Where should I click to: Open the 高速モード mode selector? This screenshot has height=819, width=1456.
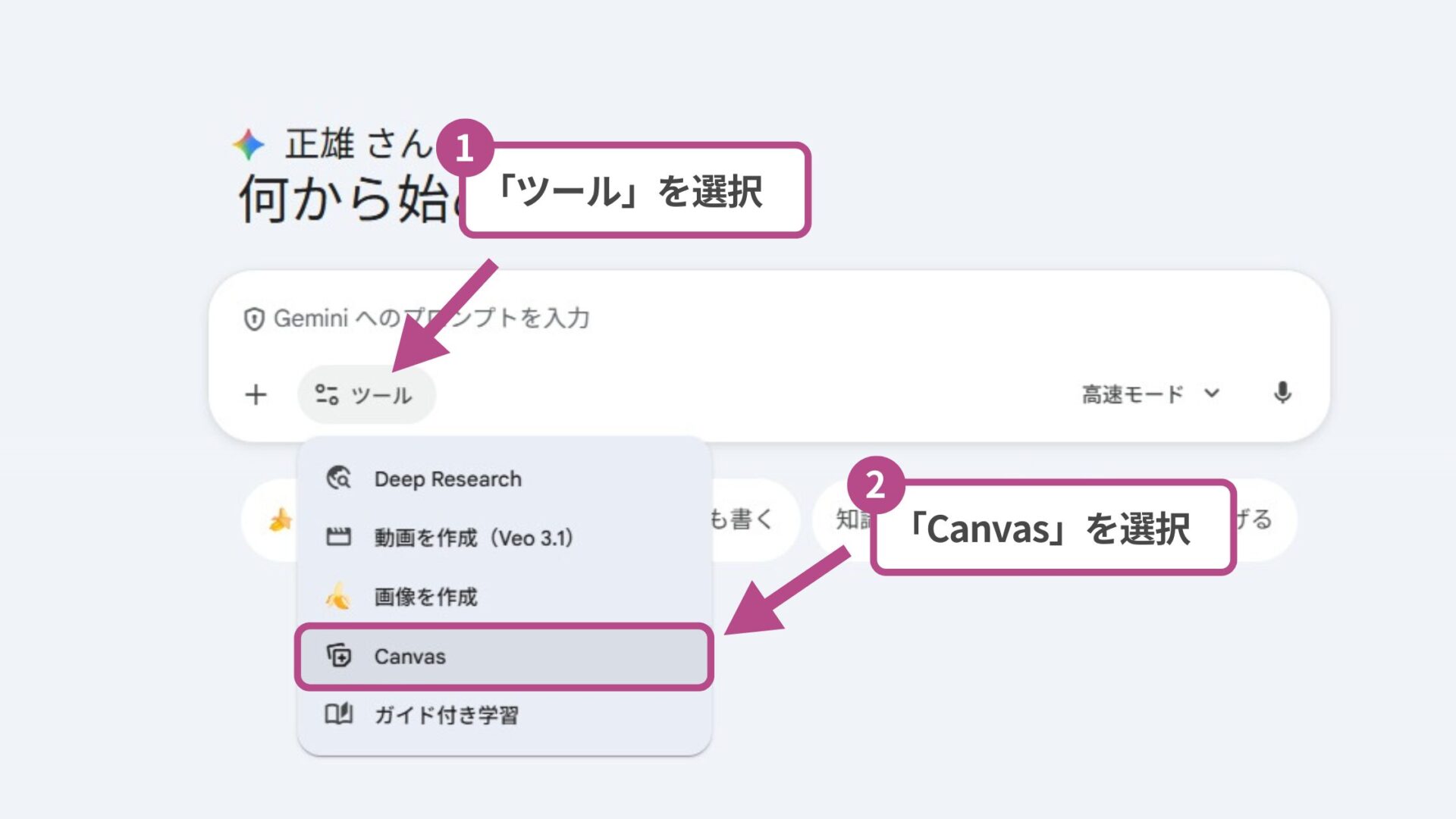(1131, 394)
